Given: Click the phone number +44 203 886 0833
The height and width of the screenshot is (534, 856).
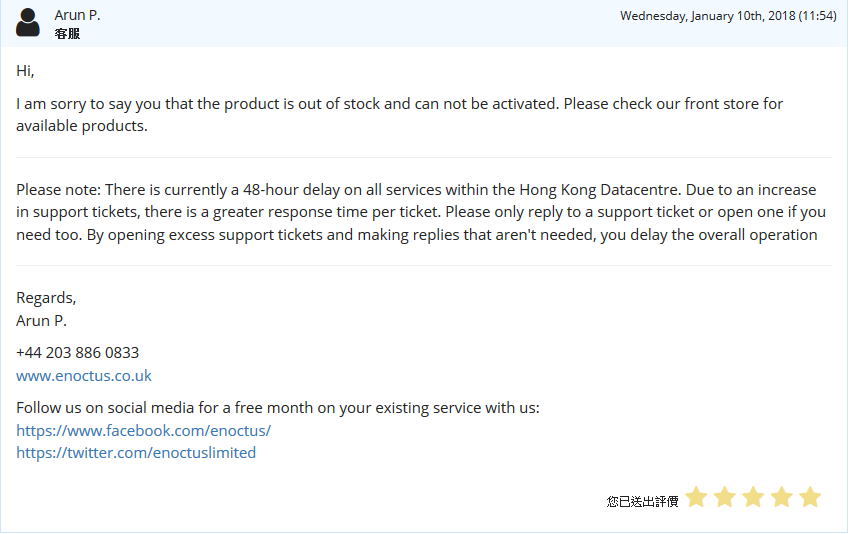Looking at the screenshot, I should (78, 353).
